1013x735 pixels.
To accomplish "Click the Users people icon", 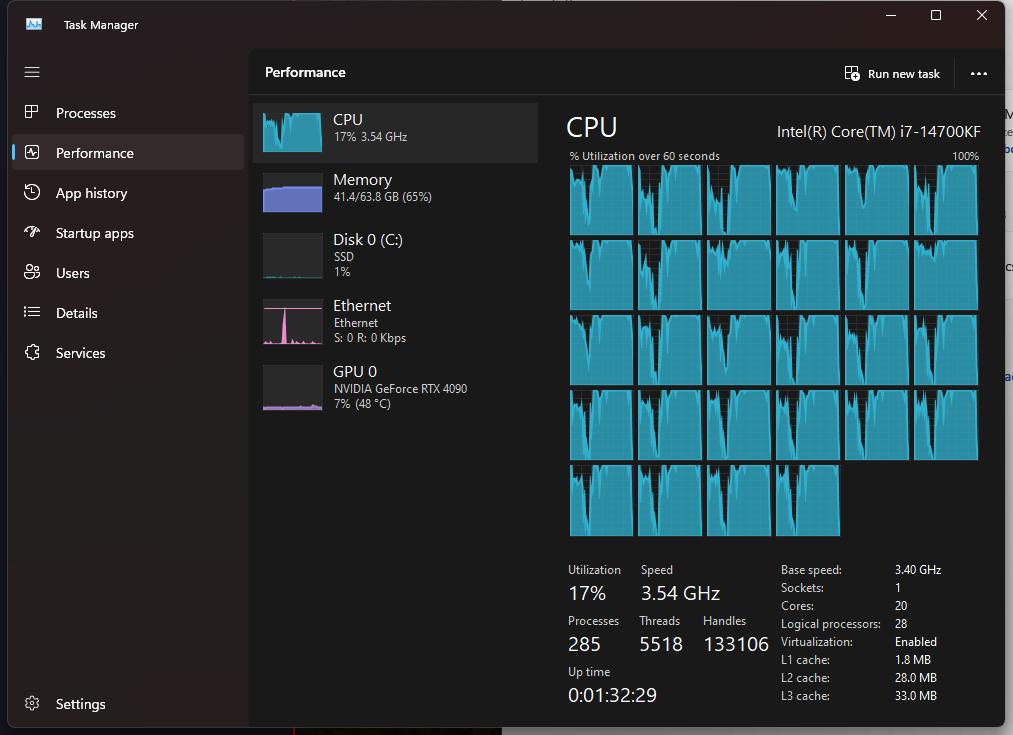I will tap(32, 272).
